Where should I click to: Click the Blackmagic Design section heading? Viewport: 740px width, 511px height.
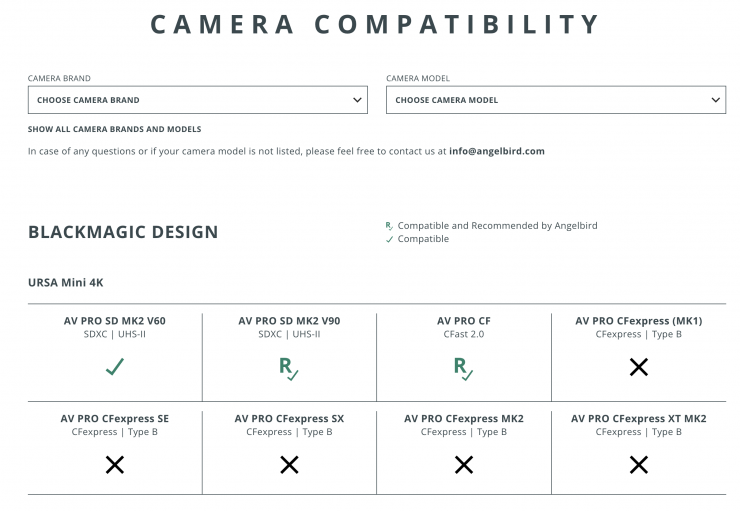(x=123, y=232)
